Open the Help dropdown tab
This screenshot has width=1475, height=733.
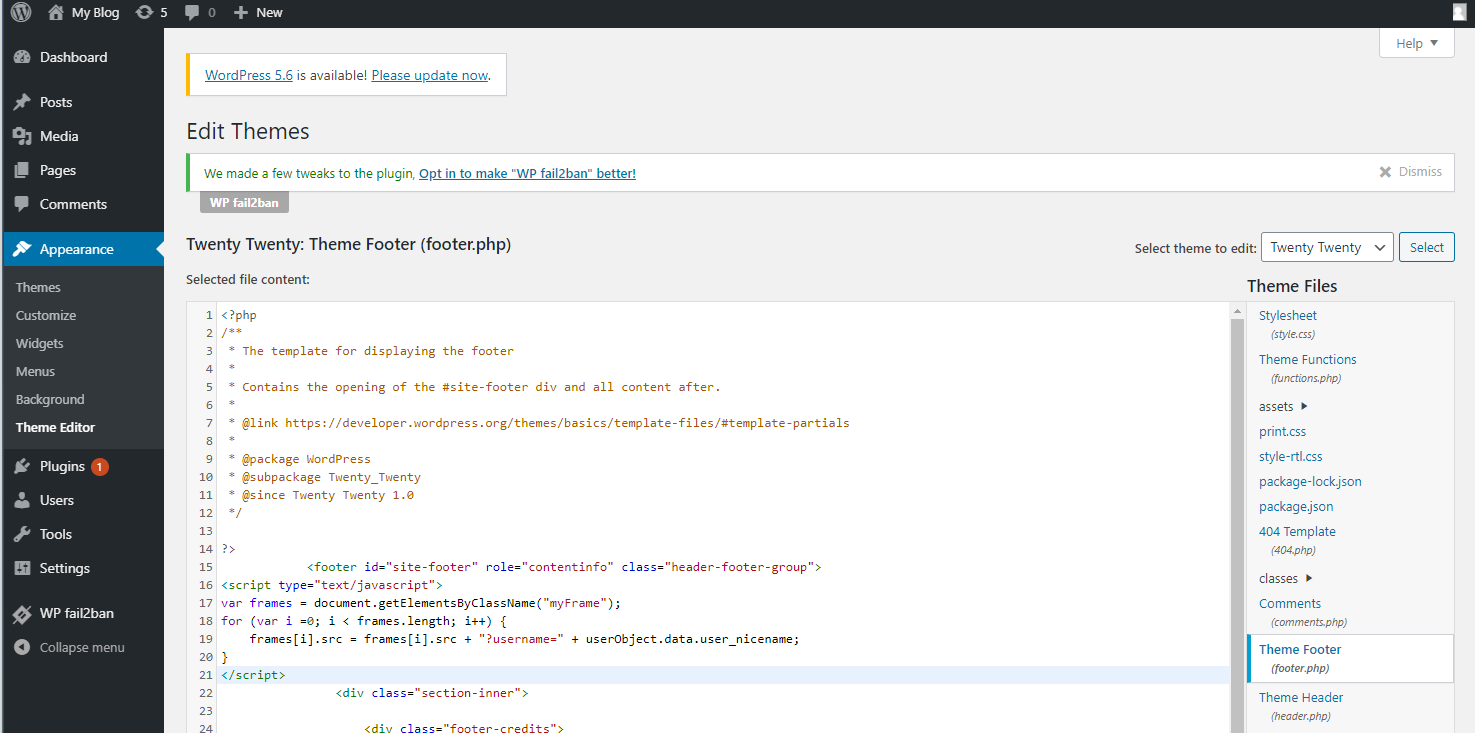(1416, 43)
